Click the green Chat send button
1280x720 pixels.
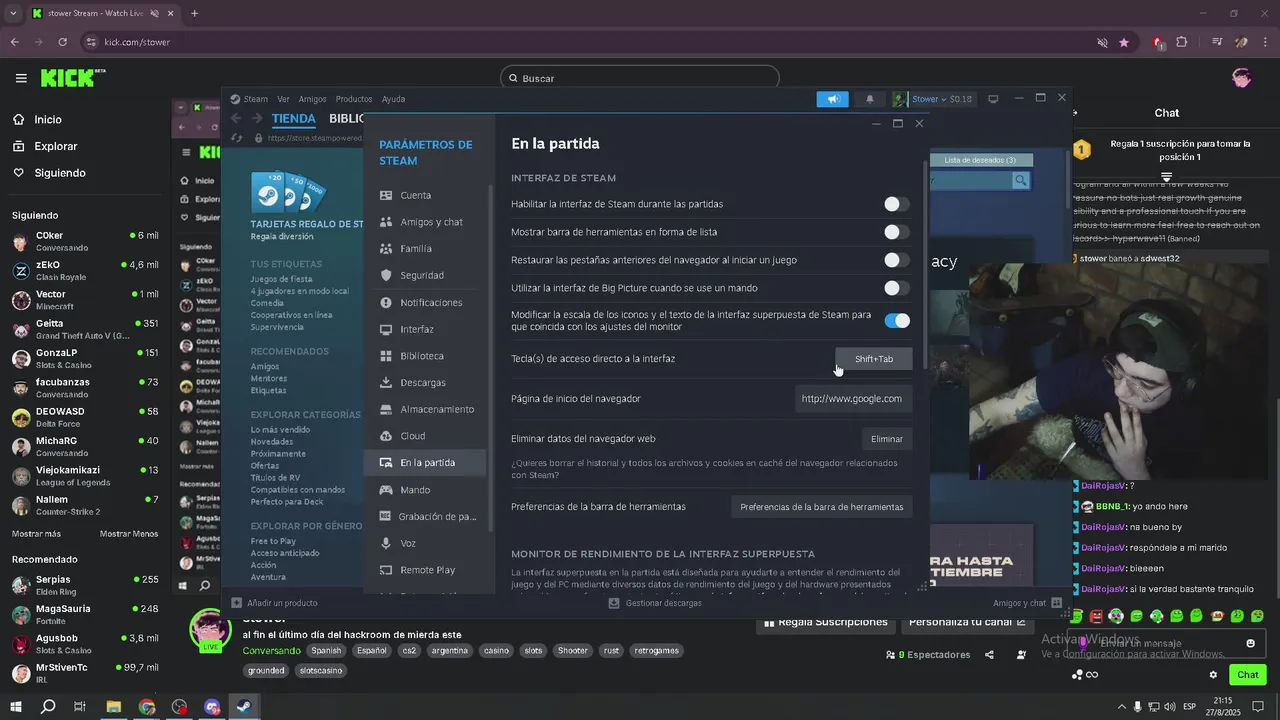(x=1247, y=675)
